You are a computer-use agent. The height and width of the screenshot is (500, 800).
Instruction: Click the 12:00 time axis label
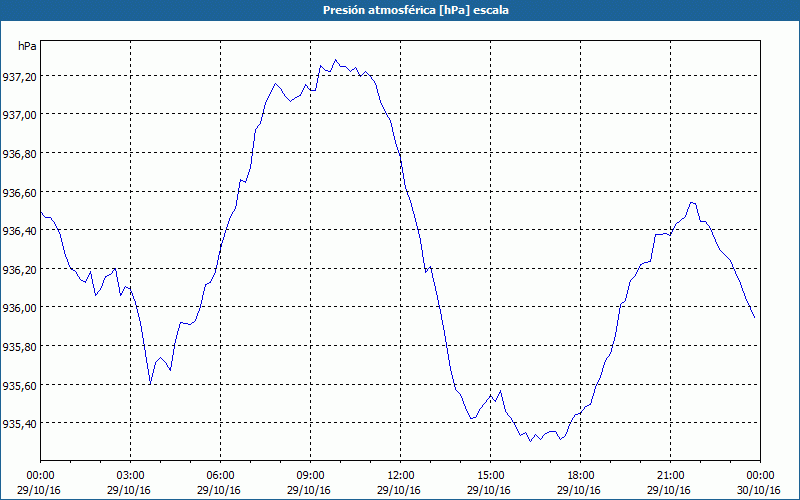[x=401, y=476]
